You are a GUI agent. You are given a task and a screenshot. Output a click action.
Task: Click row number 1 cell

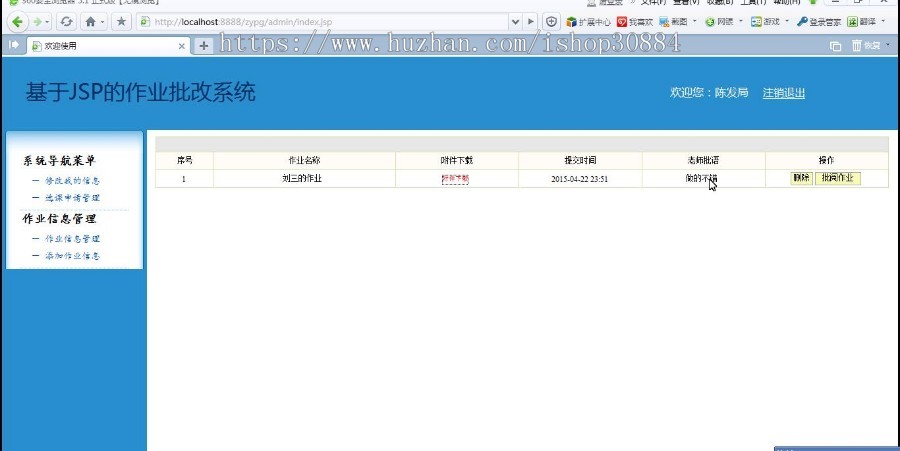184,179
